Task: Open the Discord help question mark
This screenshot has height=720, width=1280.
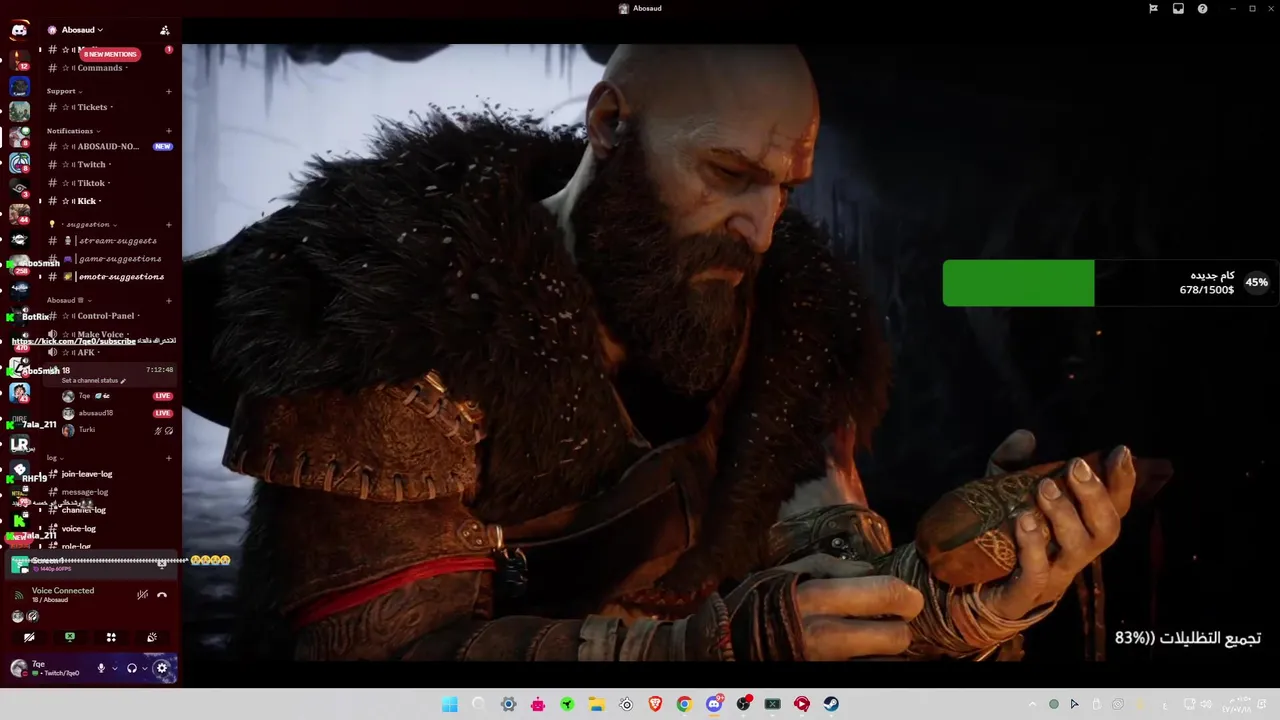Action: 1202,8
